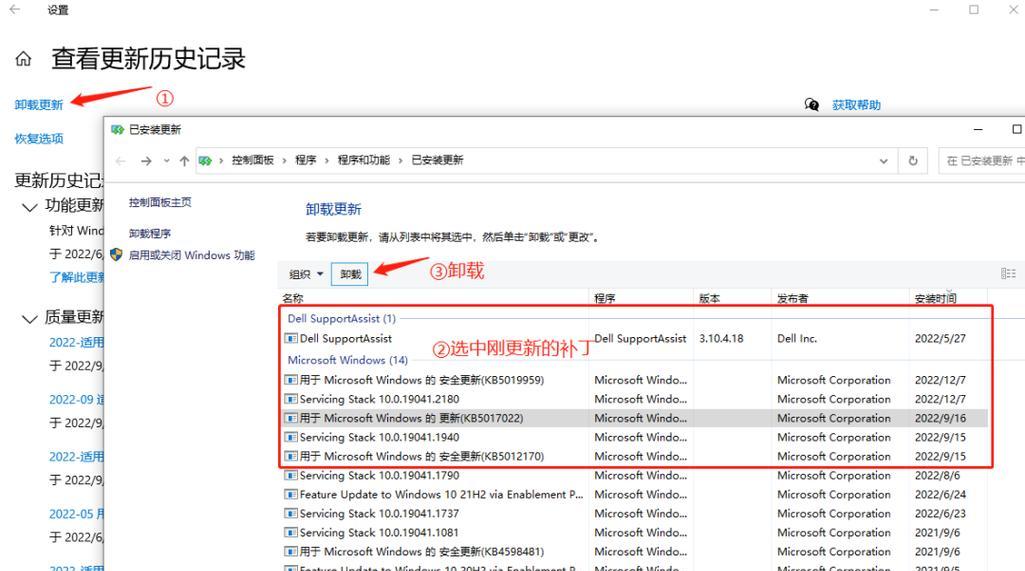Sort by 名称 column header
1025x571 pixels.
pyautogui.click(x=293, y=298)
